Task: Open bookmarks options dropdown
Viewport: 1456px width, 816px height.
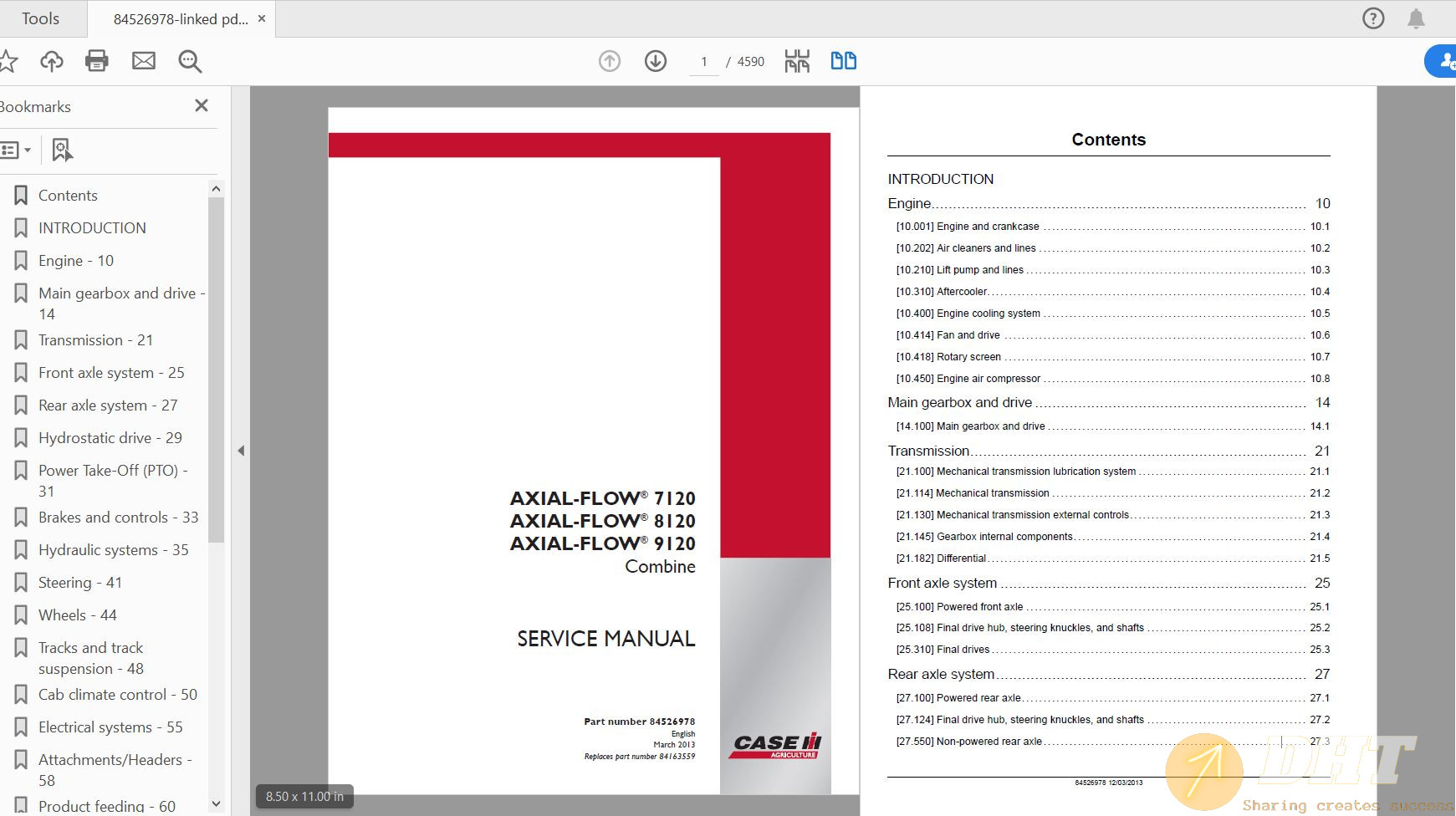Action: click(x=15, y=150)
